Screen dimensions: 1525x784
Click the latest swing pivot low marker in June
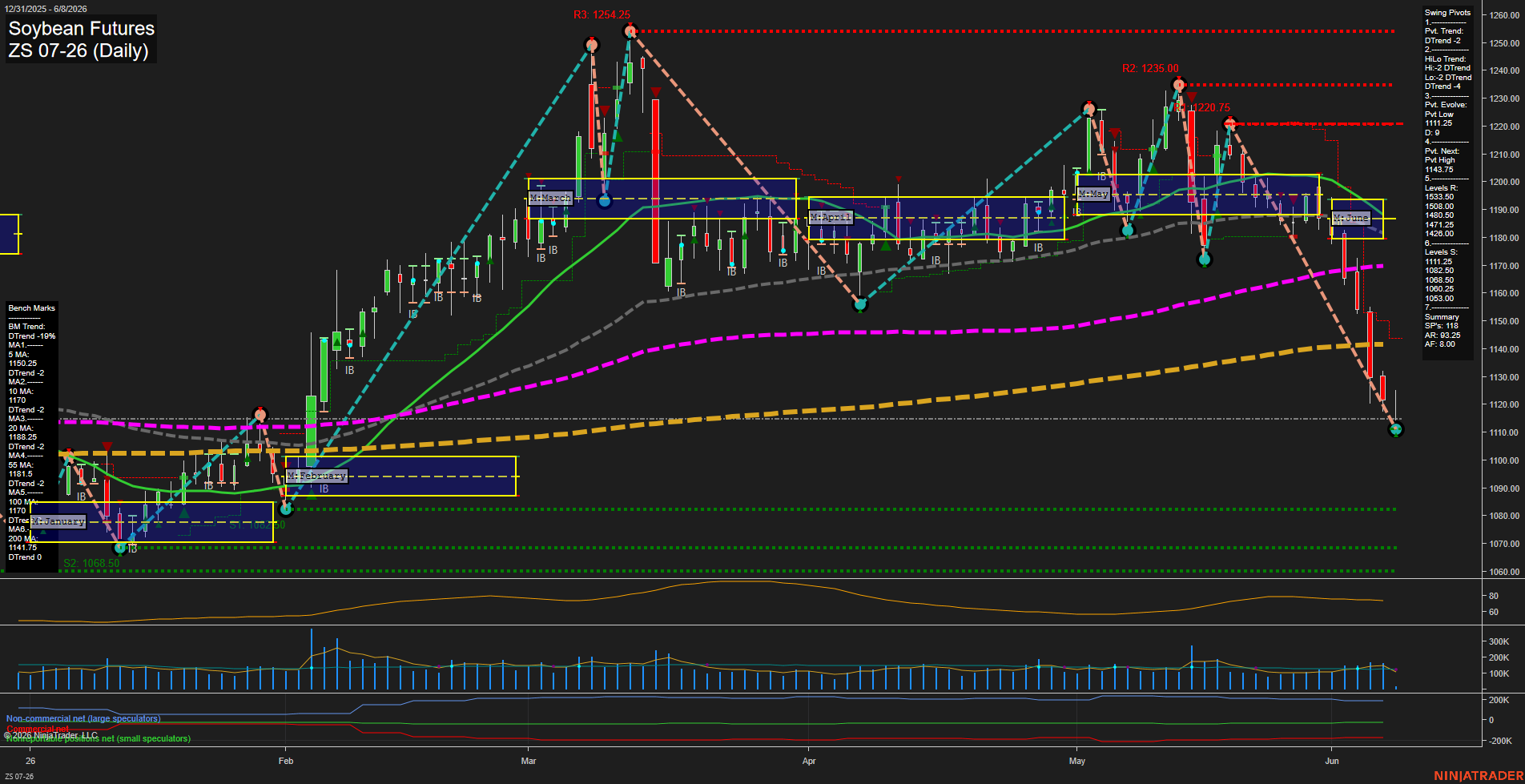click(1396, 430)
